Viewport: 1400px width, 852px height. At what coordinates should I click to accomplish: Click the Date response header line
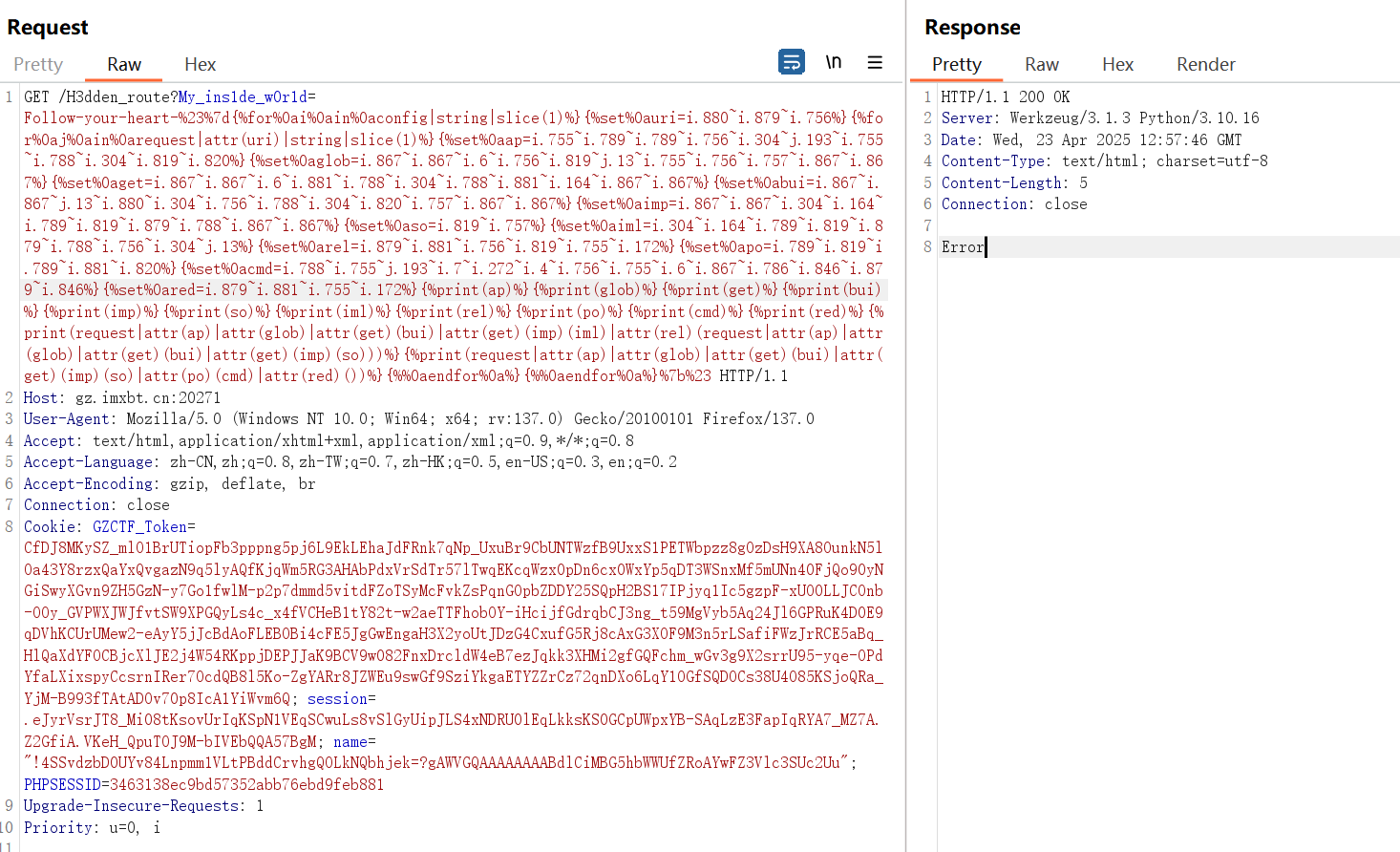1092,139
